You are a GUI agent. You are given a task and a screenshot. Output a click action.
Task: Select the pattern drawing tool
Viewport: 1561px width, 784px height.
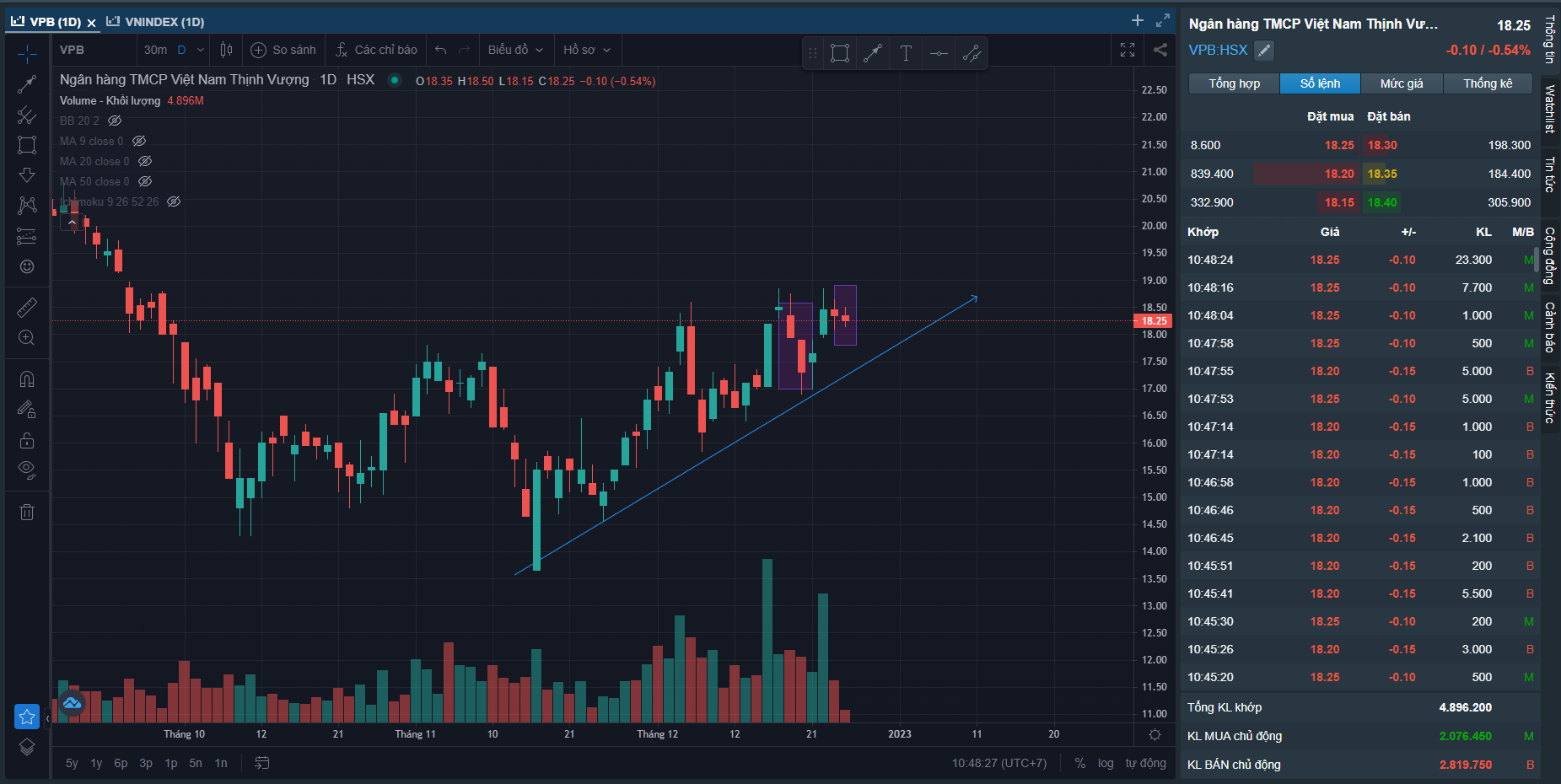[27, 206]
